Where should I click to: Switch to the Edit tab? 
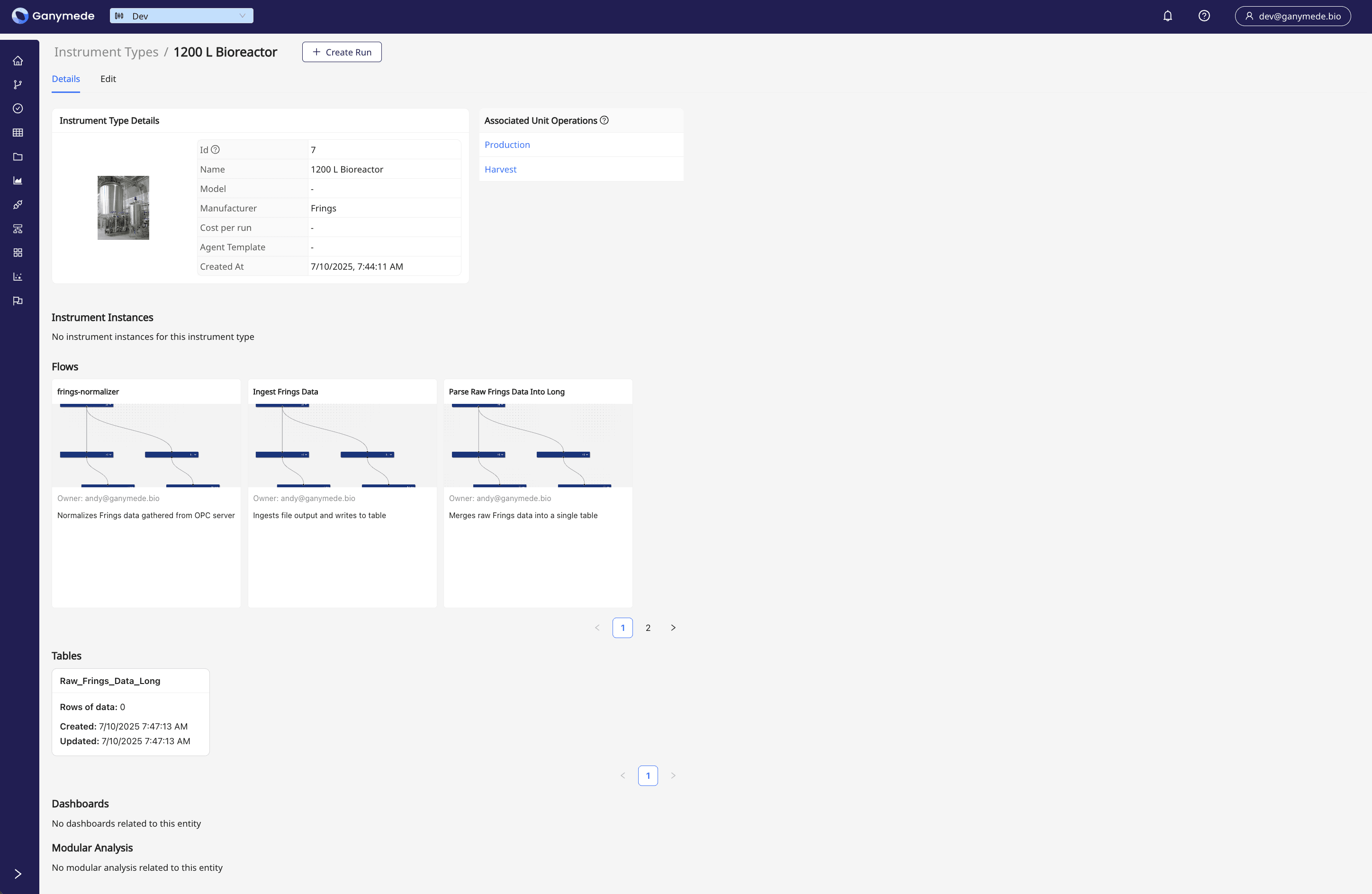click(108, 79)
